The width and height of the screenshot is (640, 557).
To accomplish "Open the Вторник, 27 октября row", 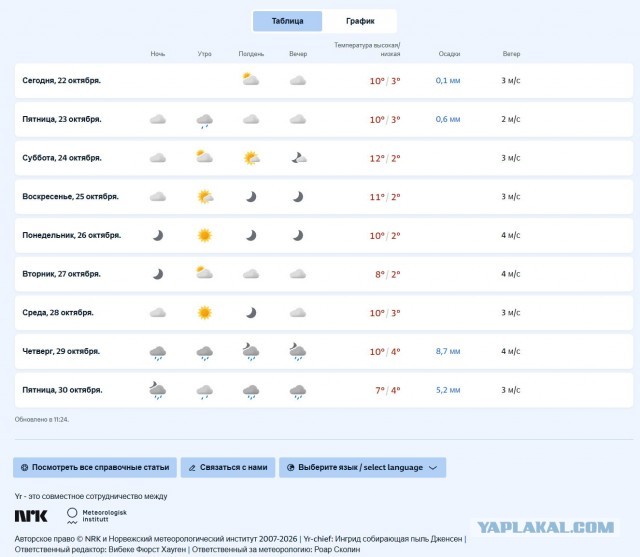I will click(x=324, y=274).
